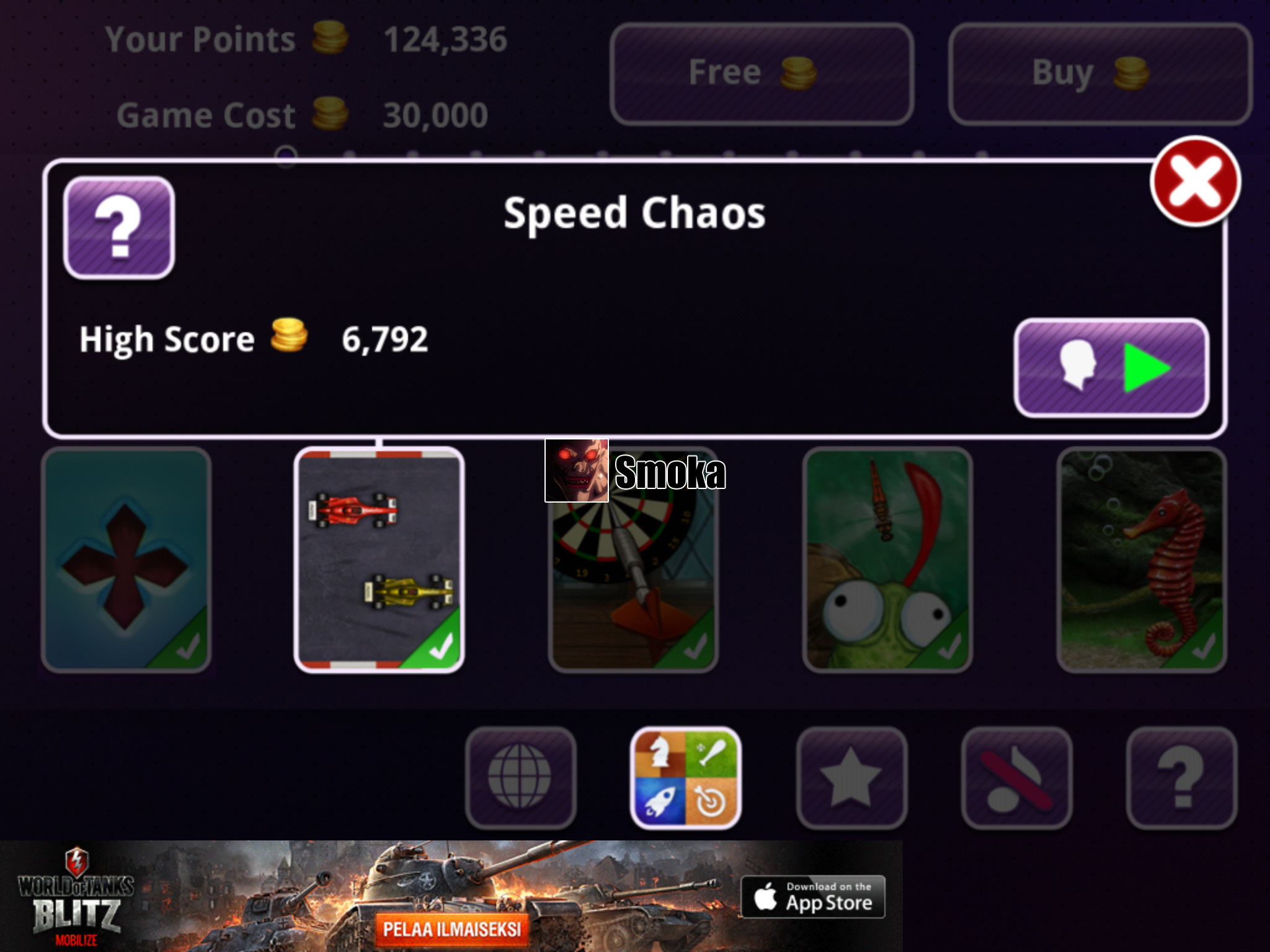Select the dartboard game thumbnail
The width and height of the screenshot is (1270, 952).
click(x=633, y=560)
